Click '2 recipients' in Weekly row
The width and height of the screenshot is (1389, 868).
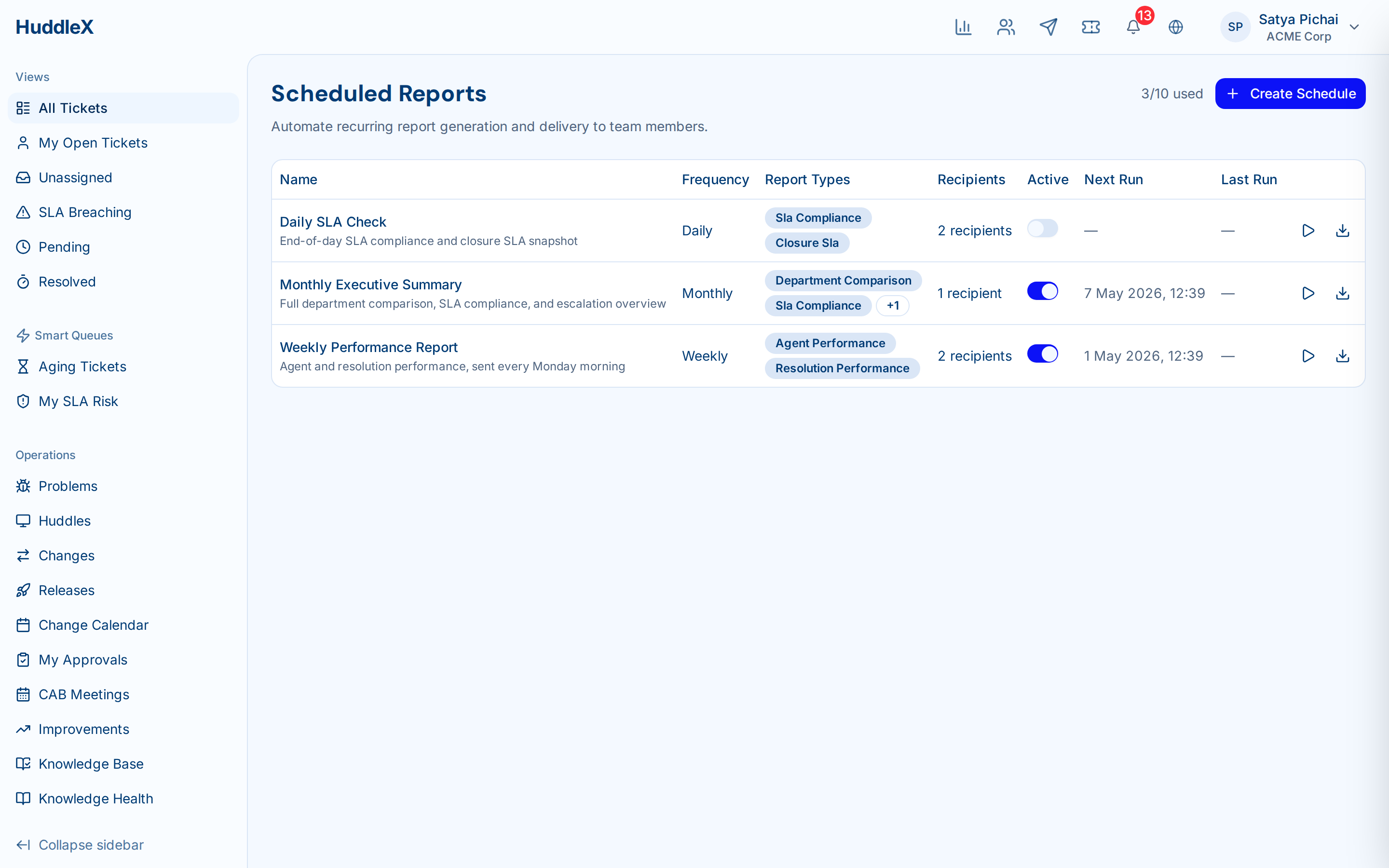(x=975, y=356)
